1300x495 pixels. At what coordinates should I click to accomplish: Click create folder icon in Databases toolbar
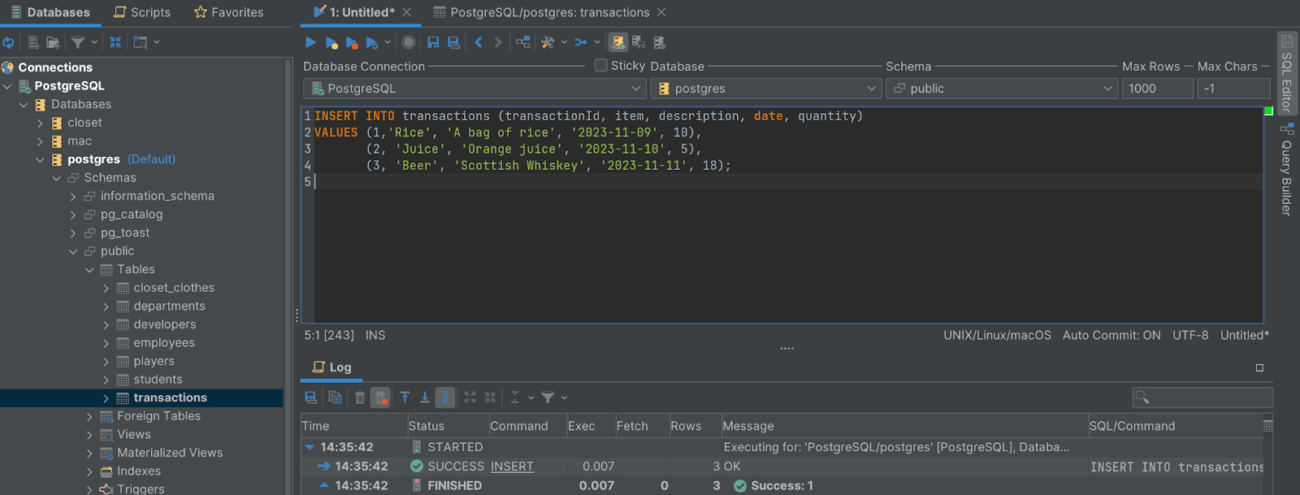52,42
